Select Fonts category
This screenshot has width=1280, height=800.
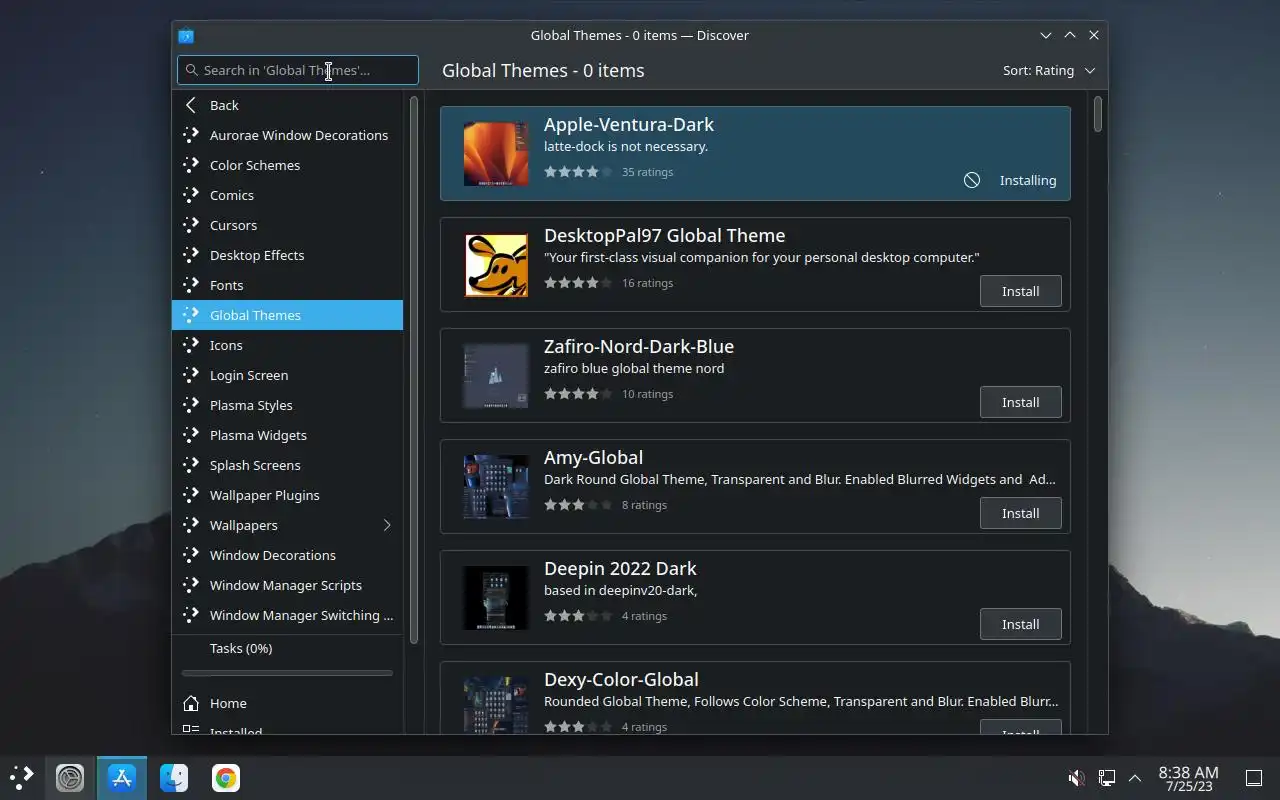[288, 285]
